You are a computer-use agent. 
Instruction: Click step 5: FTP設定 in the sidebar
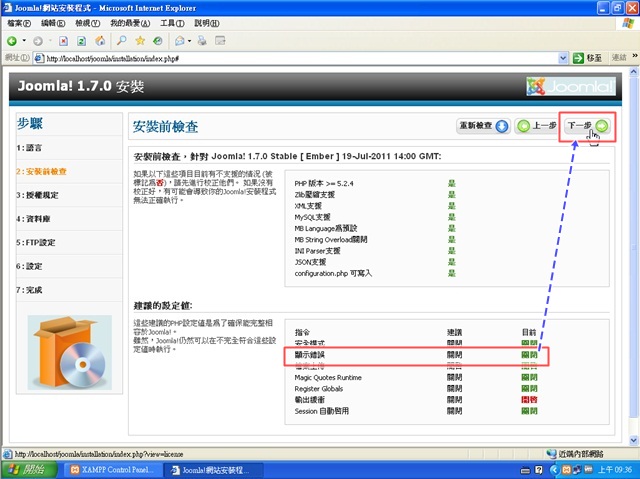pyautogui.click(x=36, y=242)
